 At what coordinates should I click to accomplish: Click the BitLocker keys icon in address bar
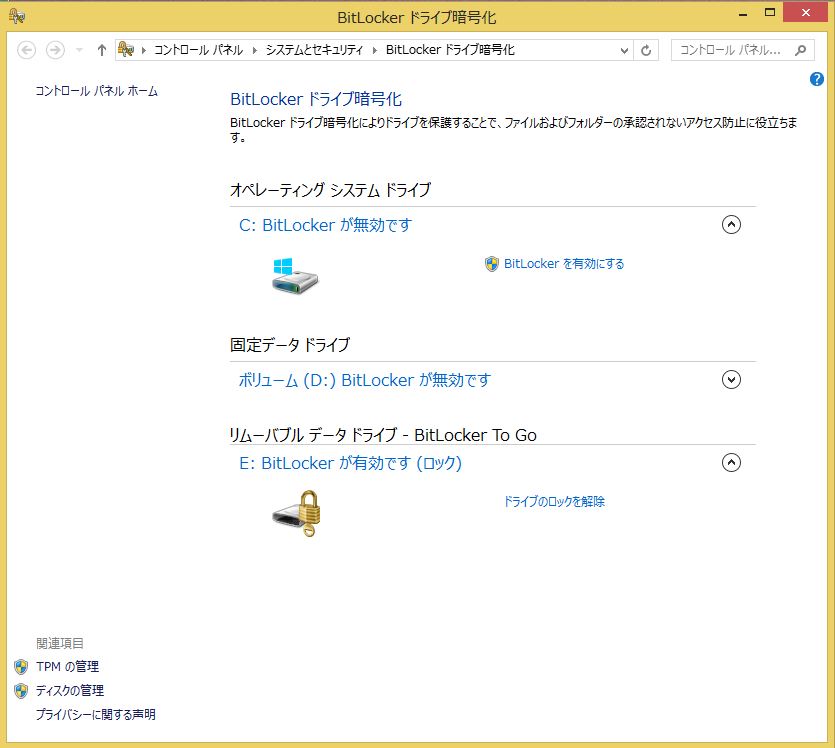point(126,50)
